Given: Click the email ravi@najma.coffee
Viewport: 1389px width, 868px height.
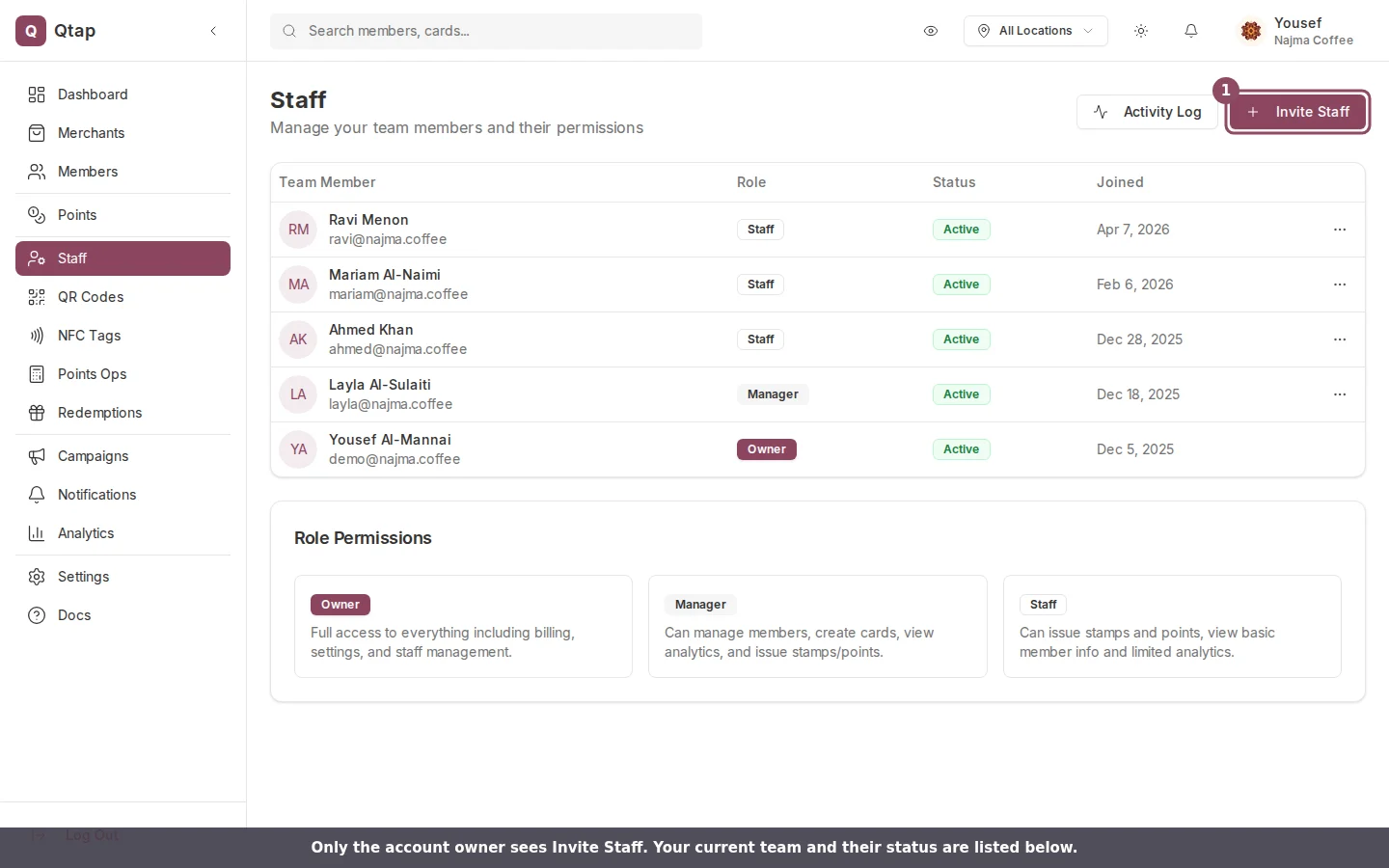Looking at the screenshot, I should tap(388, 239).
